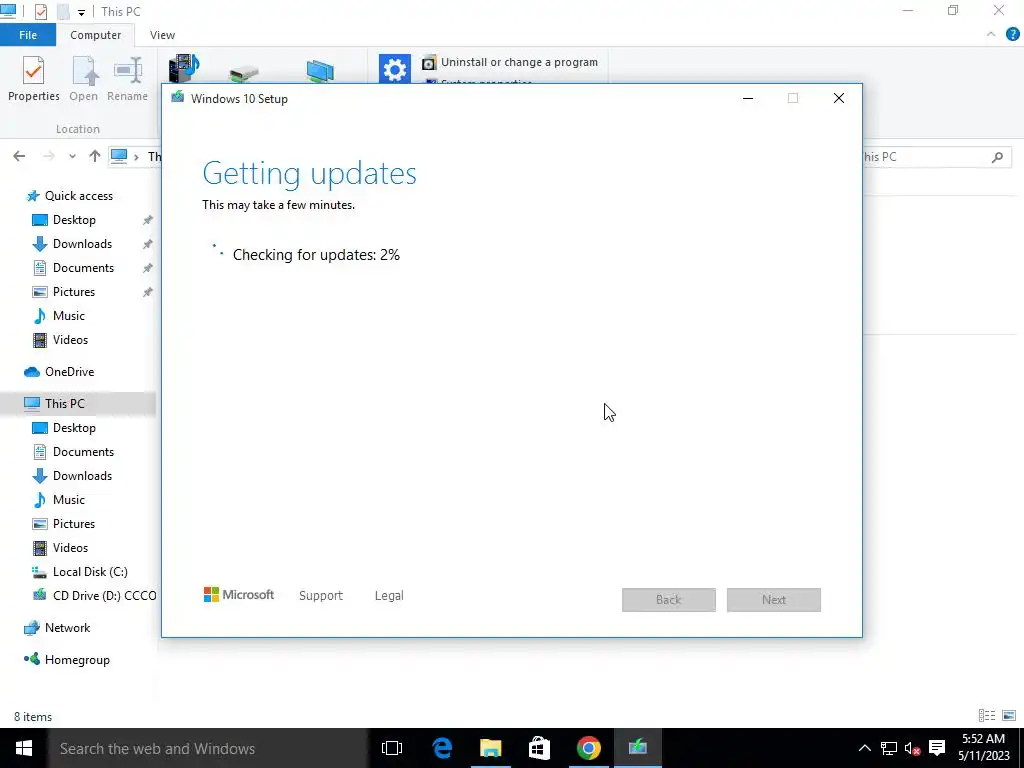Image resolution: width=1024 pixels, height=768 pixels.
Task: Switch to the View ribbon tab
Action: (x=162, y=35)
